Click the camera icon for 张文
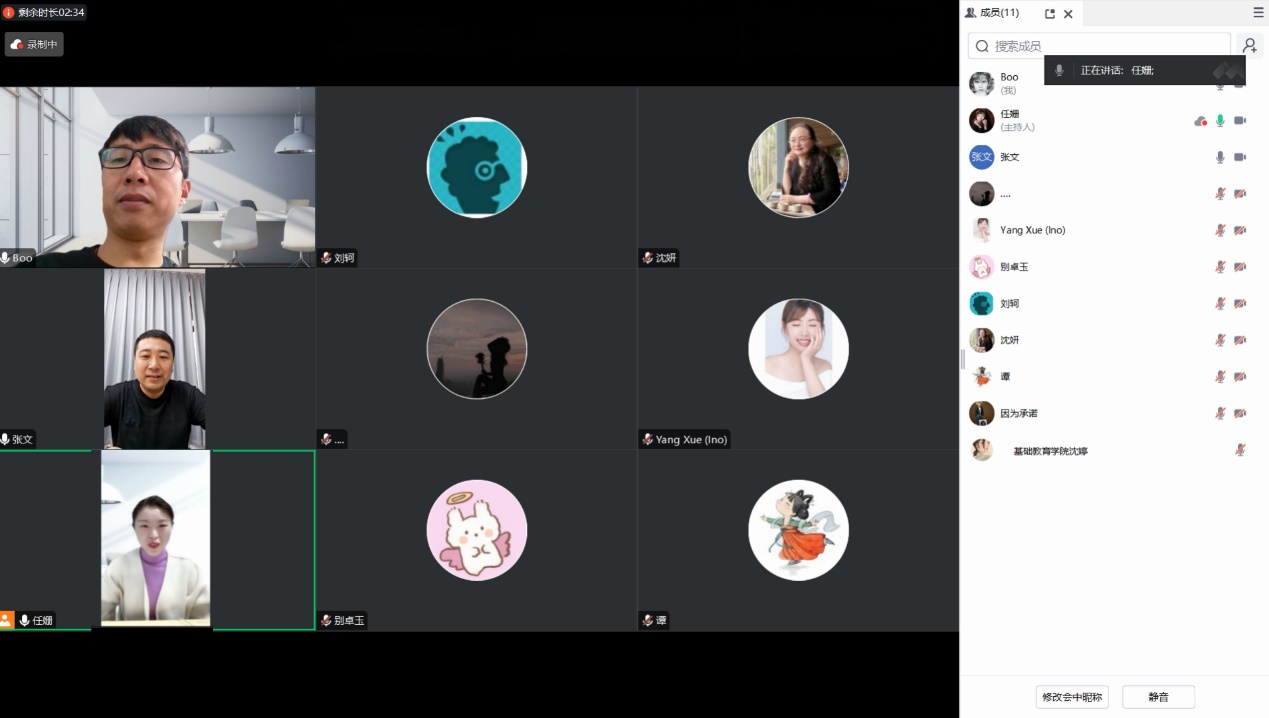Viewport: 1269px width, 718px height. pos(1240,157)
